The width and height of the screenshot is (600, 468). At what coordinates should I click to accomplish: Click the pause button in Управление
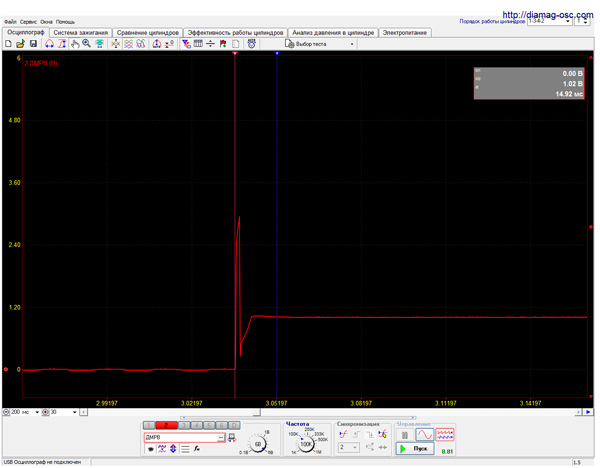click(404, 435)
